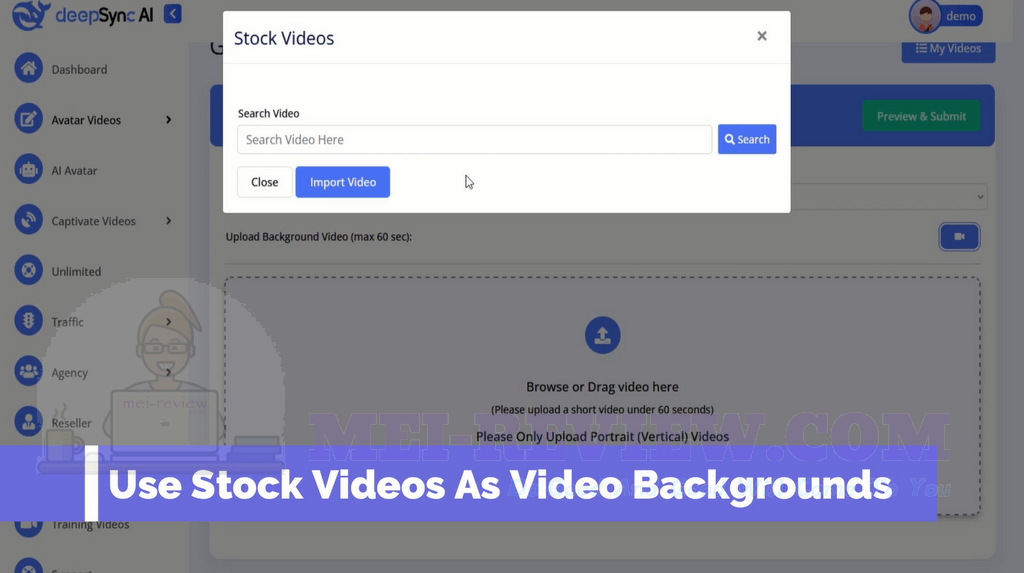Image resolution: width=1024 pixels, height=573 pixels.
Task: Open the demo account name
Action: [x=961, y=16]
